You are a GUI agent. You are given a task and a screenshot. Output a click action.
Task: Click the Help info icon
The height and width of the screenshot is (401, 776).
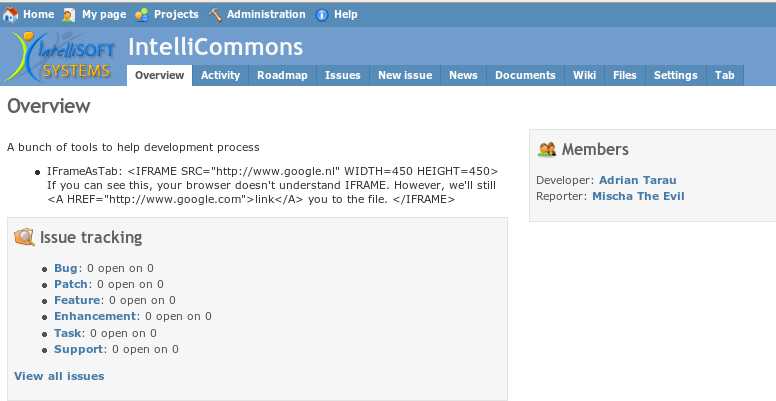pos(322,15)
